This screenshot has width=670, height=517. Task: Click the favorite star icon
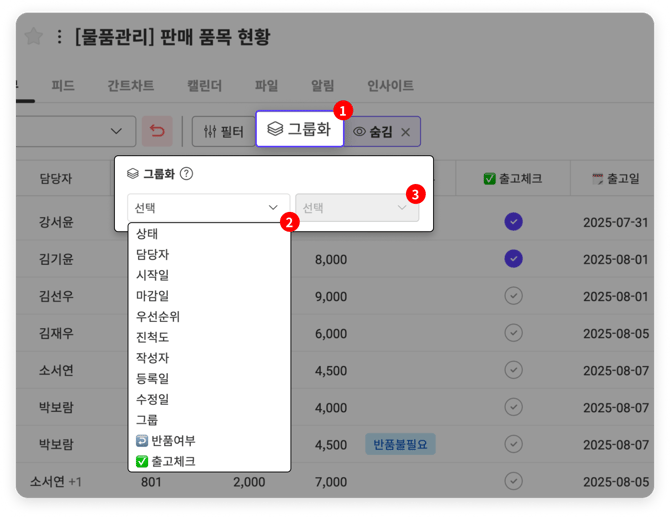click(34, 37)
